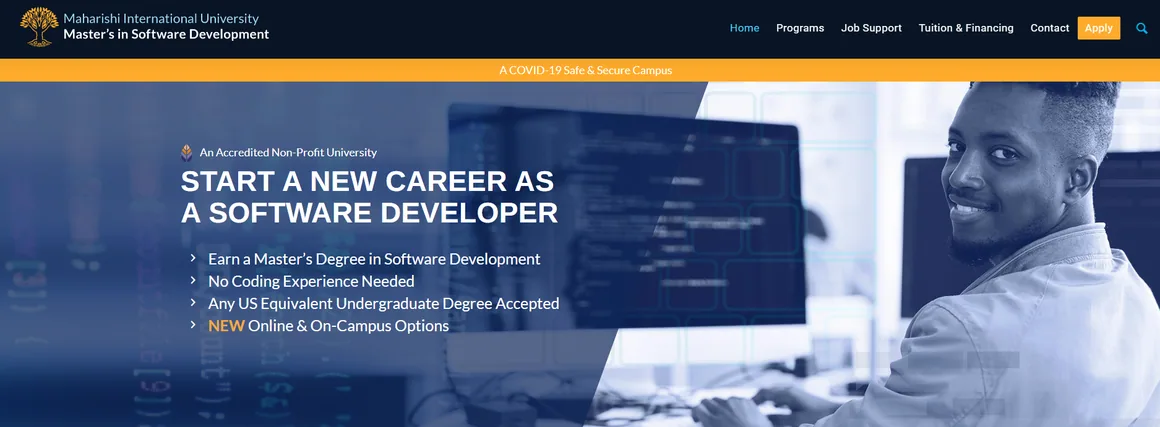This screenshot has height=427, width=1160.
Task: Click the COVID-19 Safe & Secure Campus banner
Action: click(580, 70)
